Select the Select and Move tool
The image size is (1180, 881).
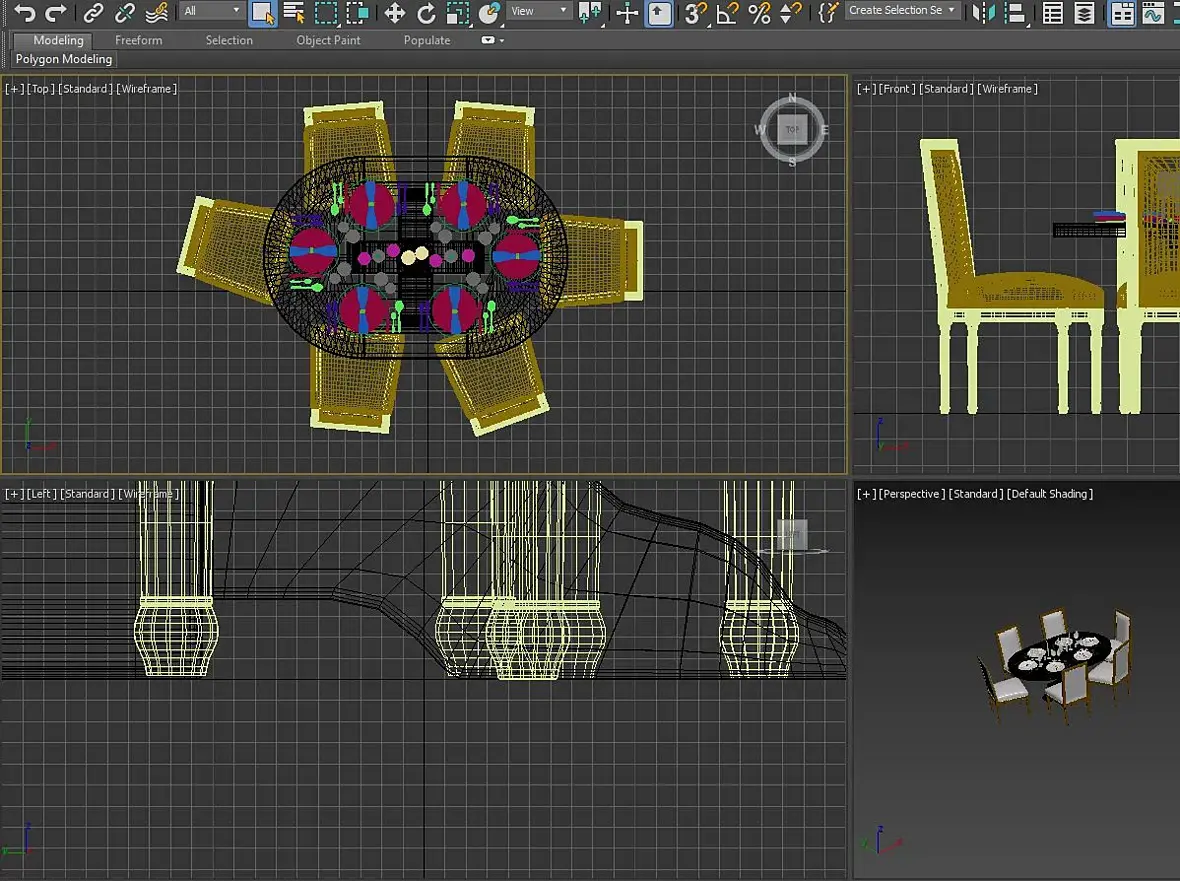pos(394,12)
